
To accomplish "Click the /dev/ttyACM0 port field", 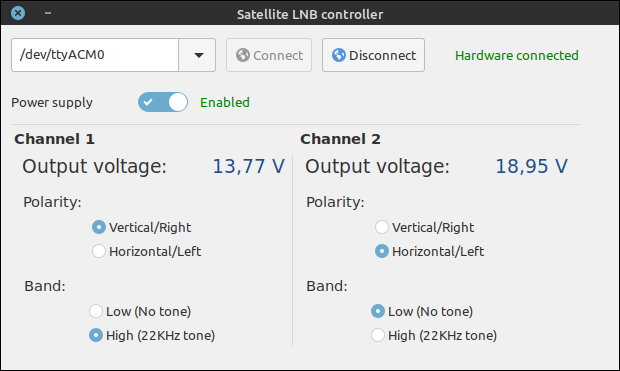I will [95, 55].
